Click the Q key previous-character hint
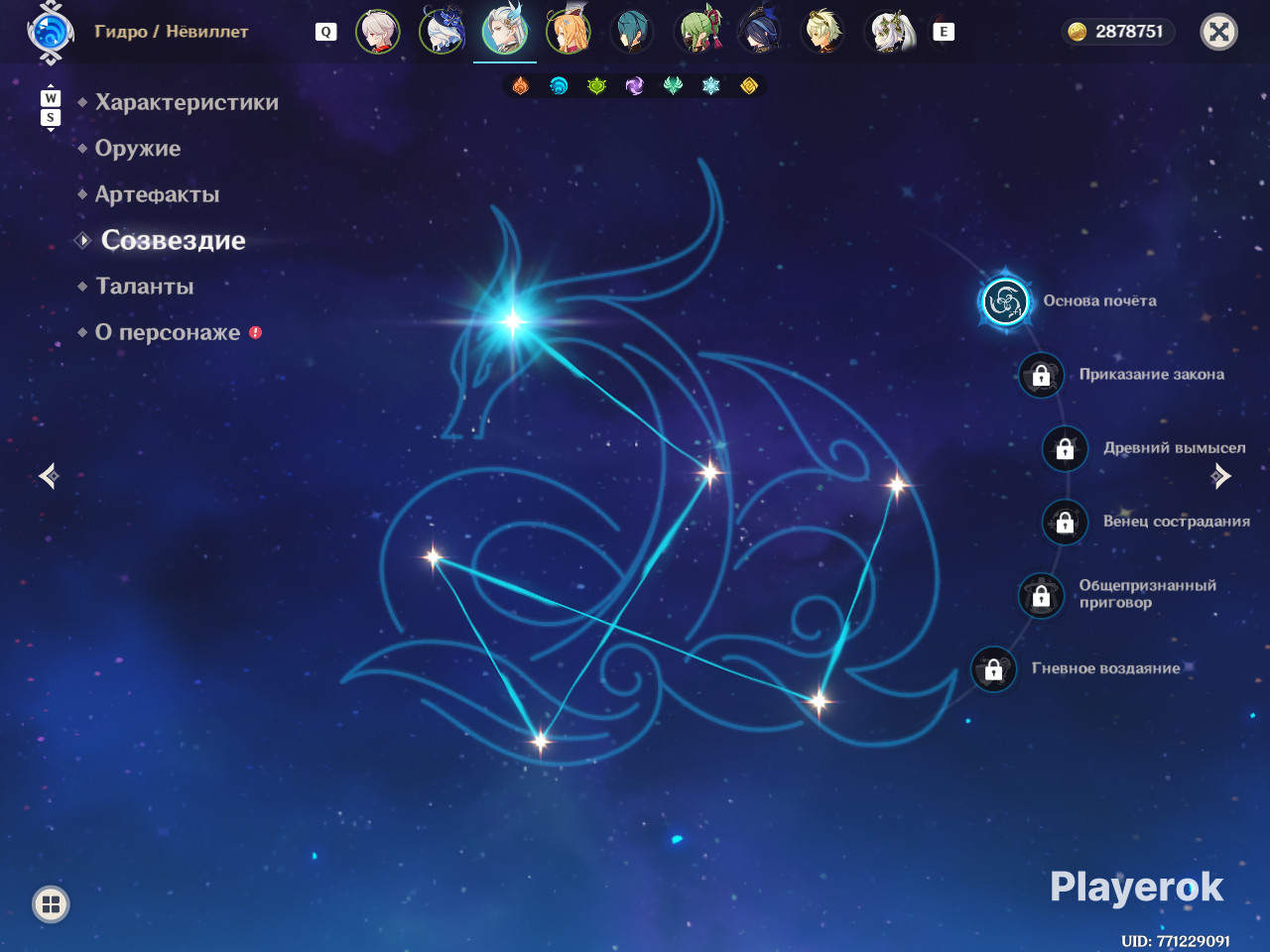The image size is (1270, 952). coord(325,32)
